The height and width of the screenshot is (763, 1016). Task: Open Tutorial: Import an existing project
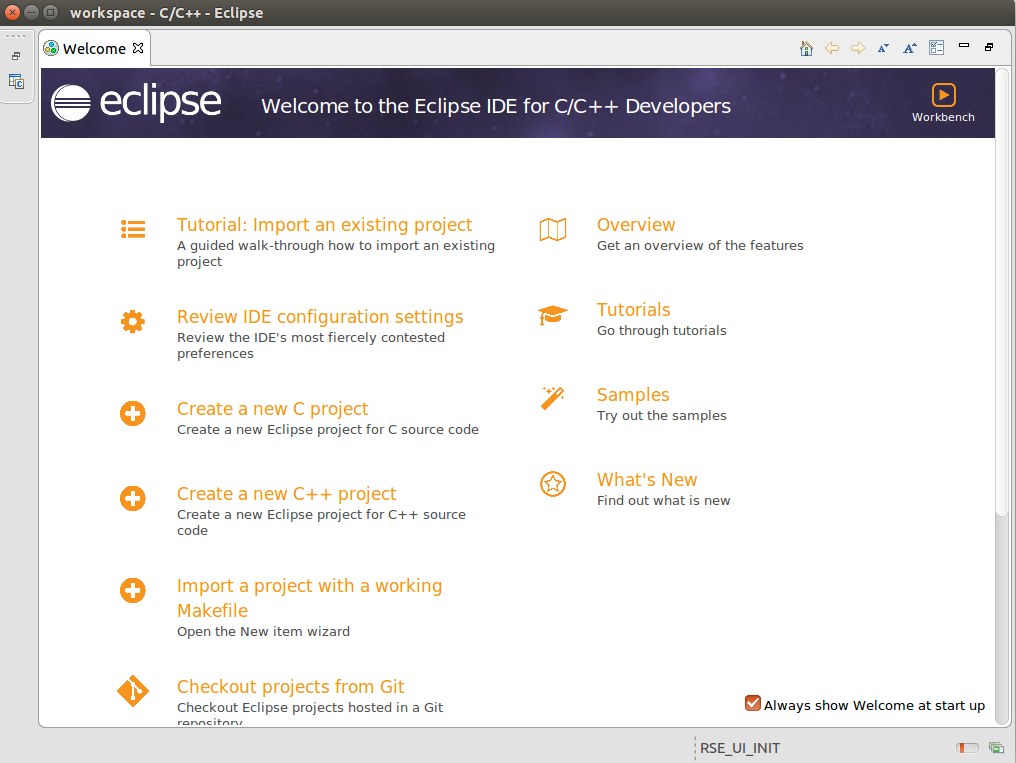pyautogui.click(x=325, y=225)
